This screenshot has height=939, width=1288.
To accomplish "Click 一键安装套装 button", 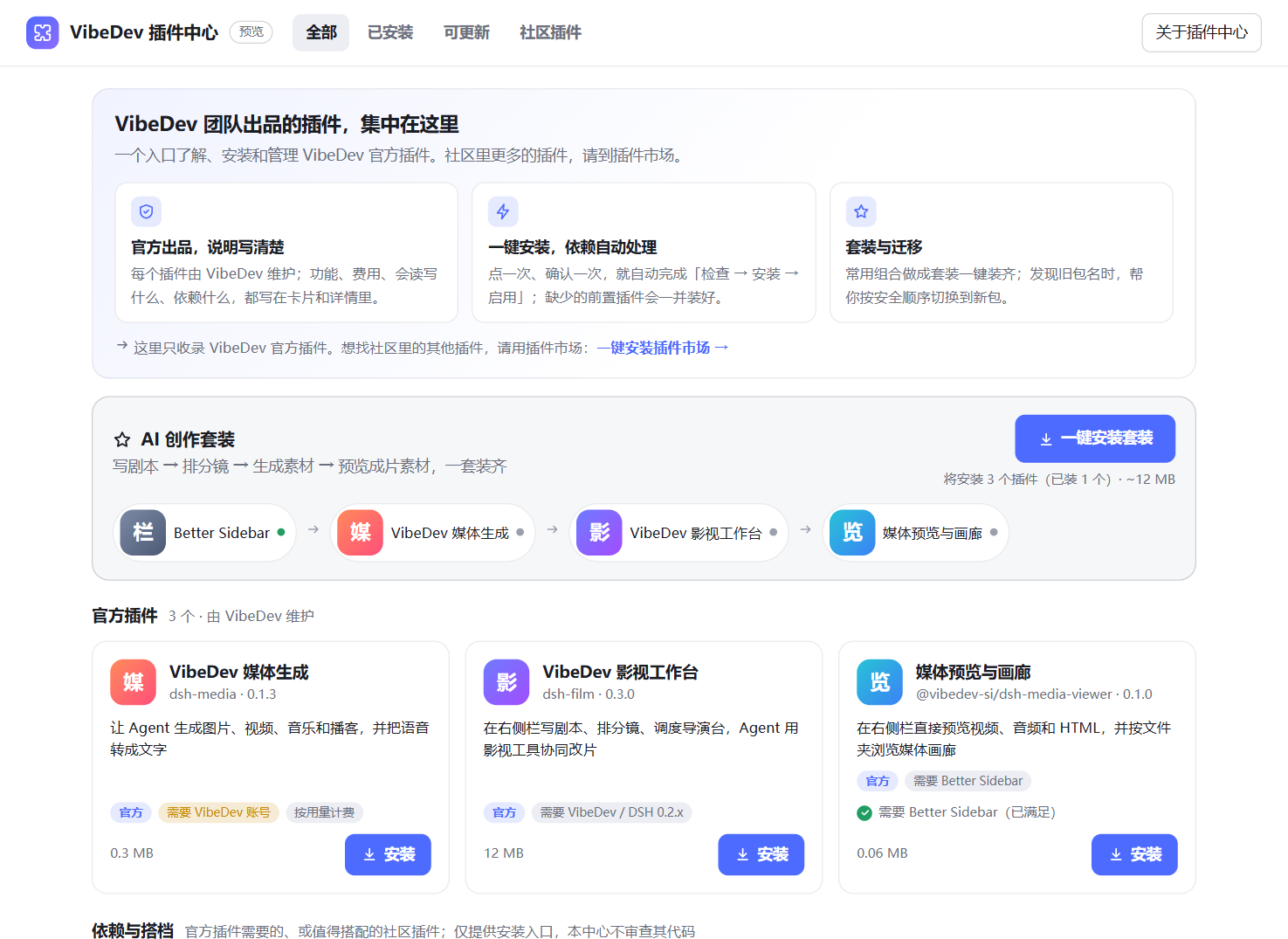I will [1095, 438].
